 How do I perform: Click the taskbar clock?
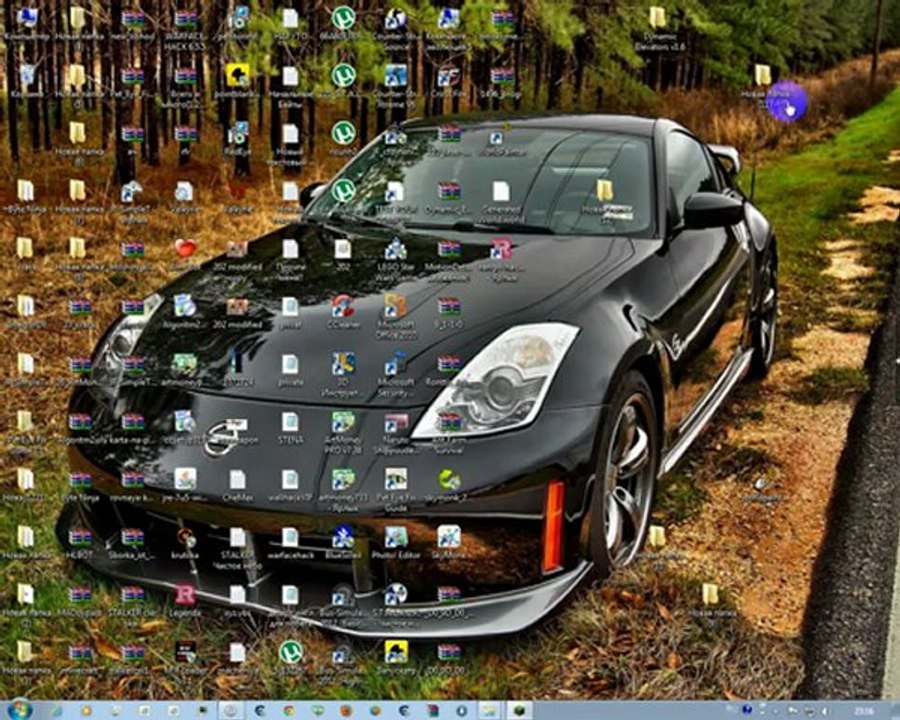click(862, 709)
